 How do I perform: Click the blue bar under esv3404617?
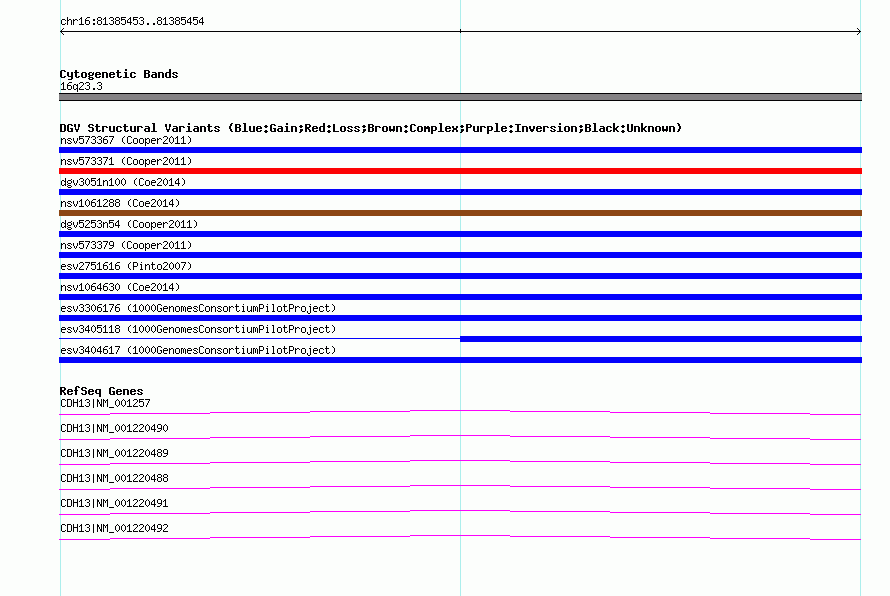(460, 360)
